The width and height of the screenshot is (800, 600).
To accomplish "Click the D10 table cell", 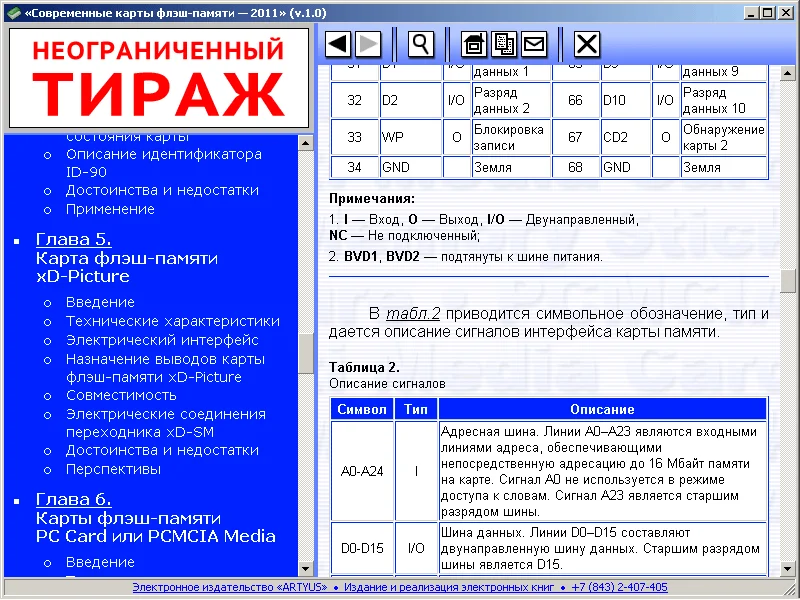I will [x=626, y=100].
